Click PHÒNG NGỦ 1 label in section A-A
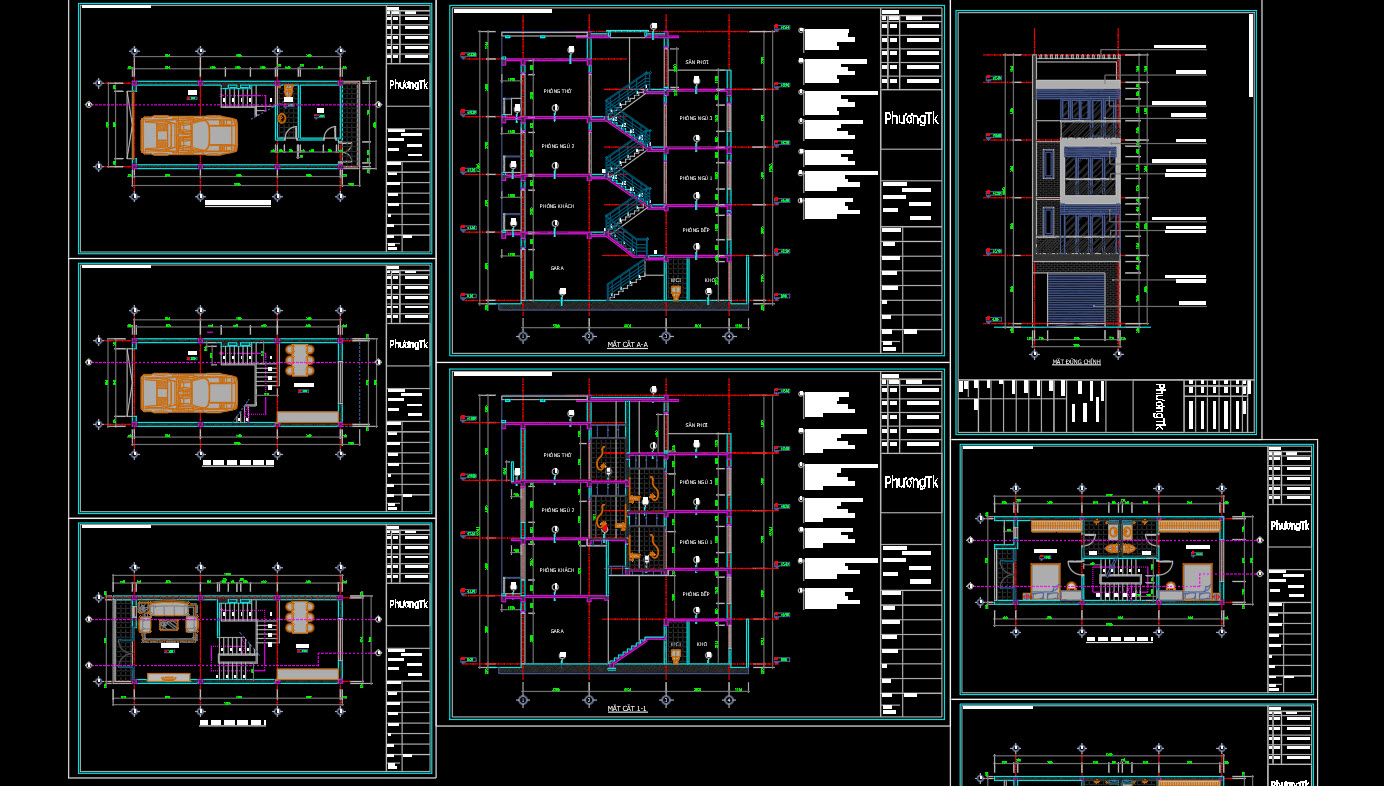 (697, 178)
